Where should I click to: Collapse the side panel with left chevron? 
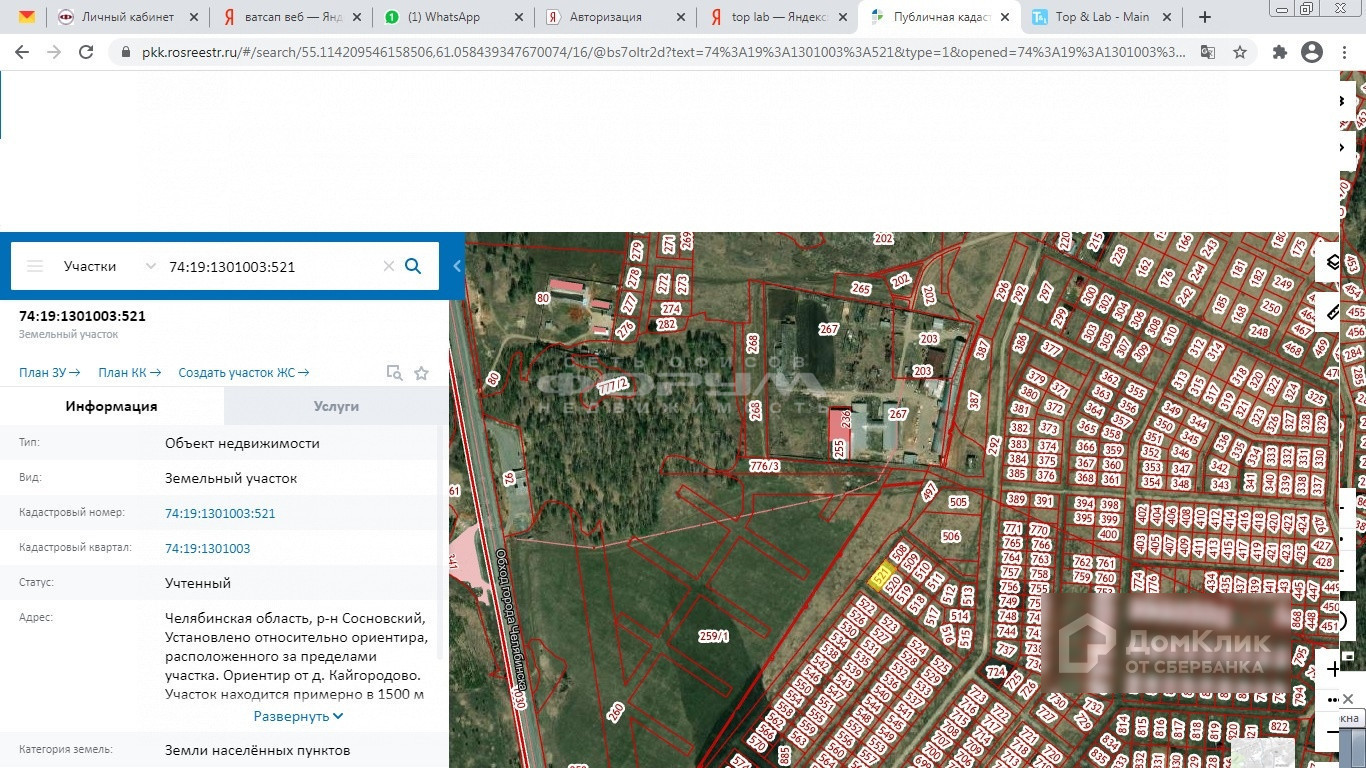[457, 266]
